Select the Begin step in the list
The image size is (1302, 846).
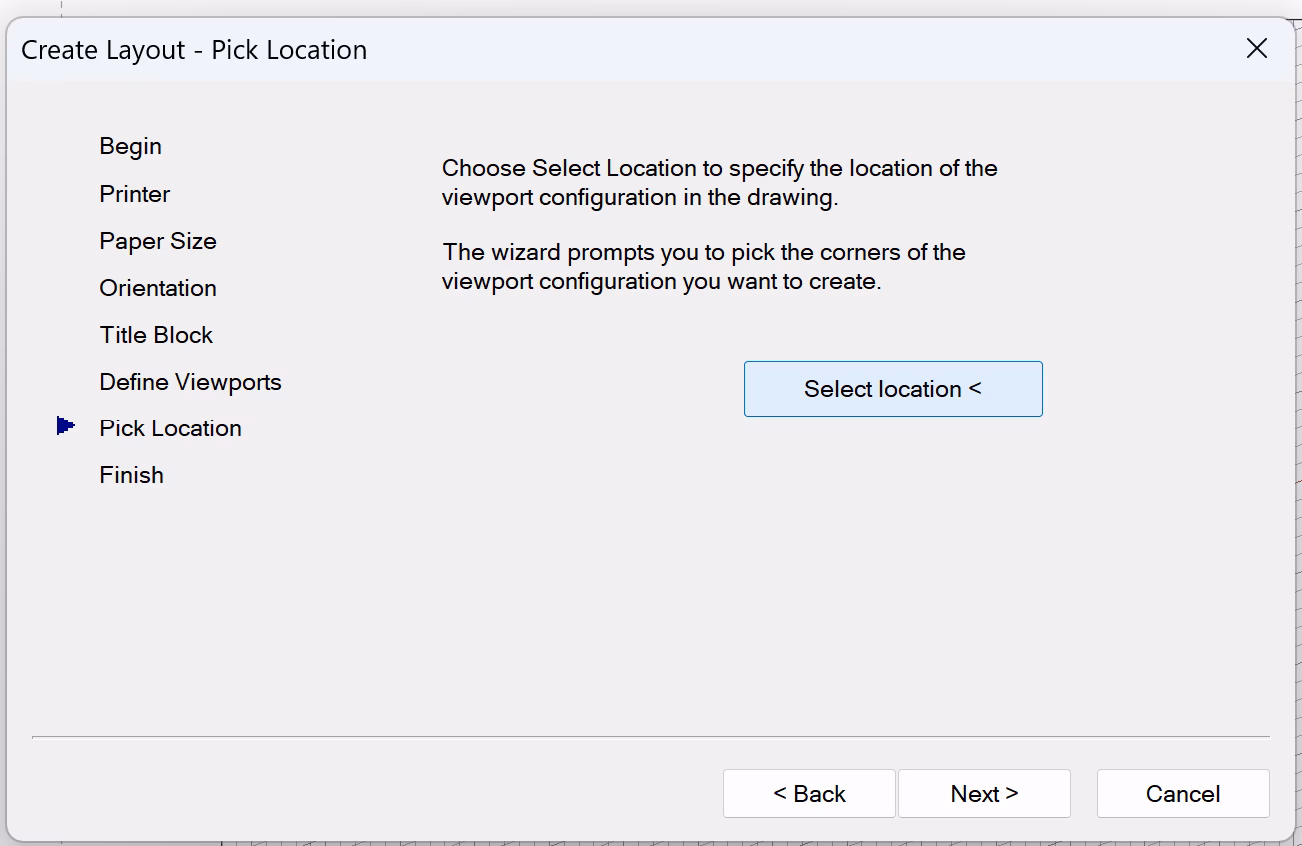point(131,147)
